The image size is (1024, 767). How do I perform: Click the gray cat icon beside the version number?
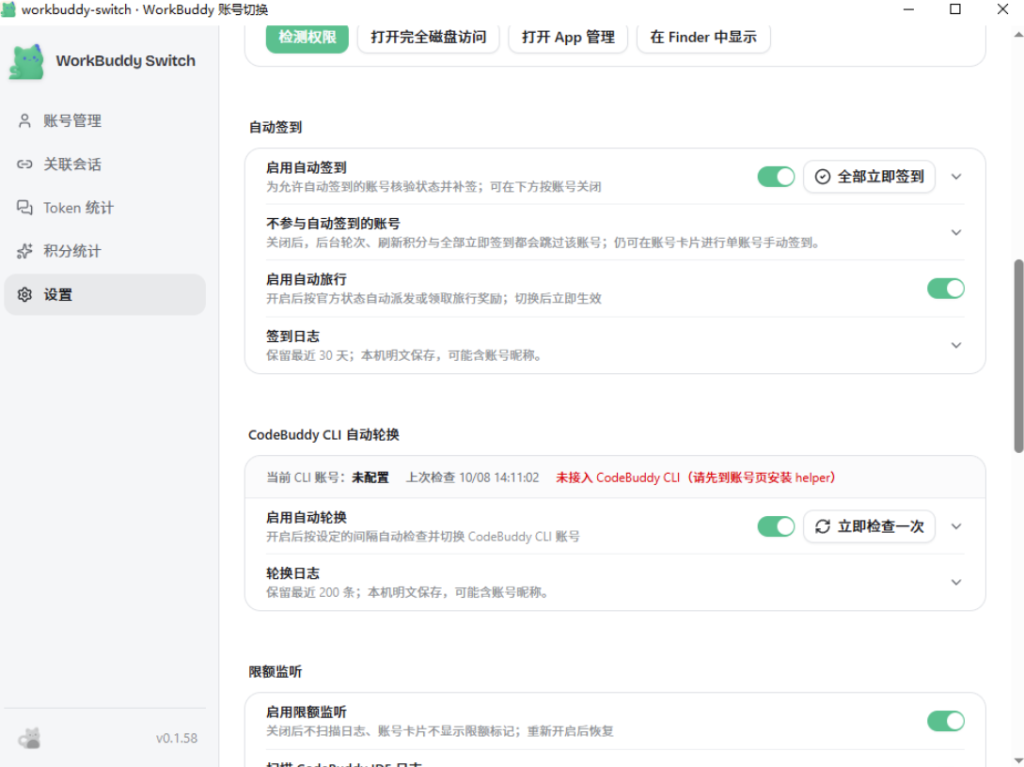(x=29, y=738)
